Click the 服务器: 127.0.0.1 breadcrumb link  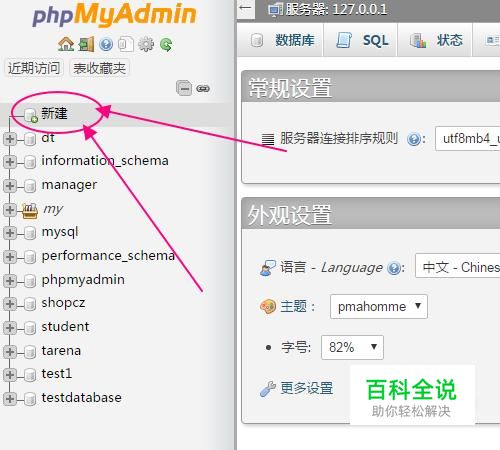[x=336, y=9]
